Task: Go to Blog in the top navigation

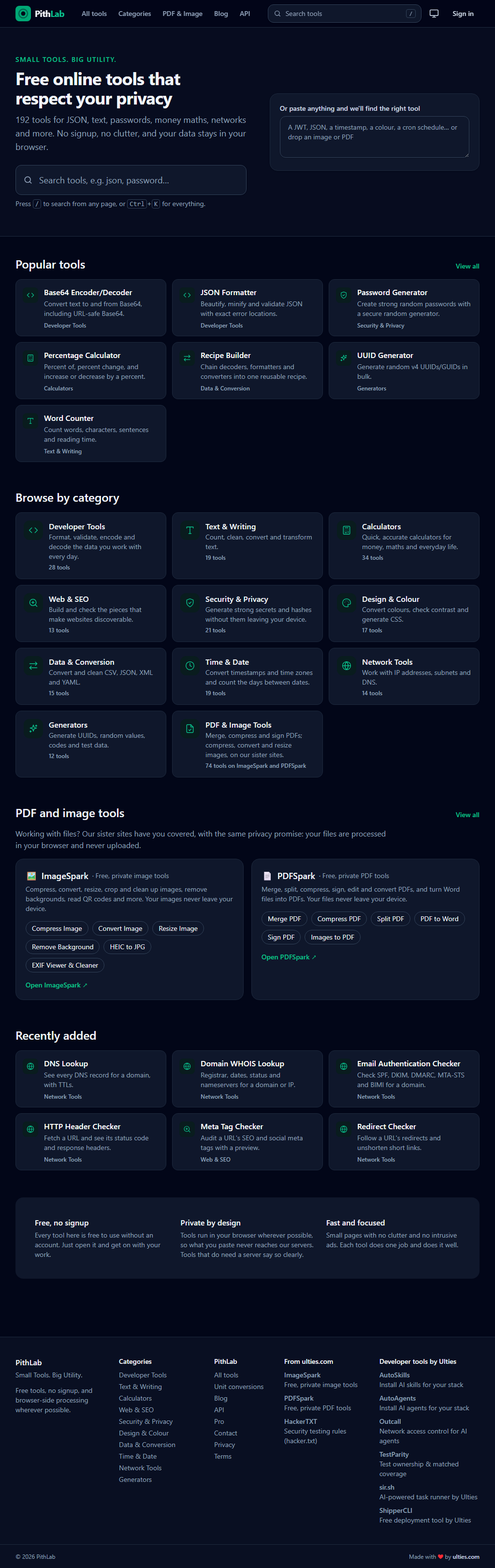Action: pyautogui.click(x=221, y=14)
